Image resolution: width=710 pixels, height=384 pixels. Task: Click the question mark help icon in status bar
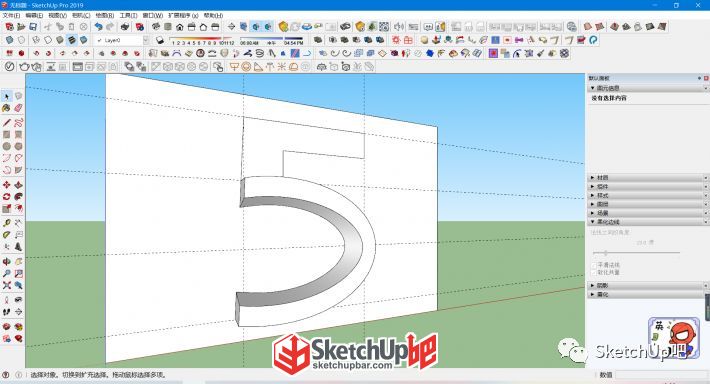pos(5,375)
